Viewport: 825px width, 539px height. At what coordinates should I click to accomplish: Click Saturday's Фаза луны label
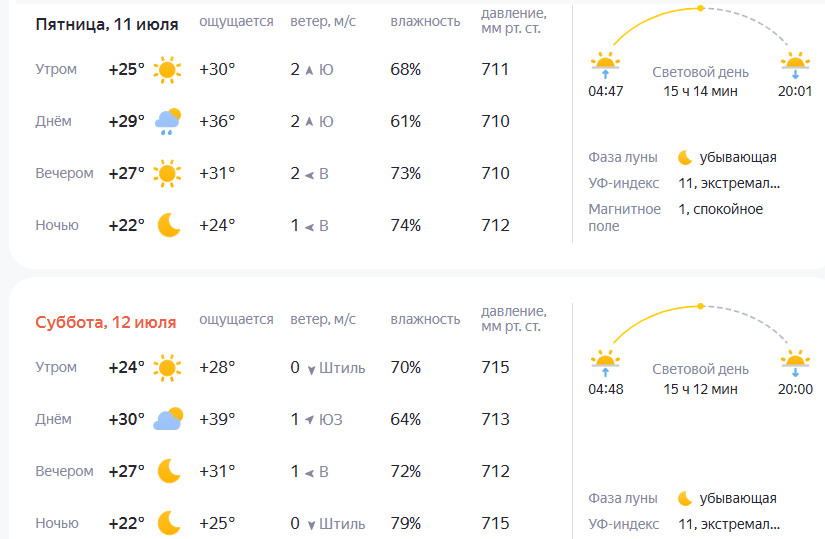[x=623, y=498]
